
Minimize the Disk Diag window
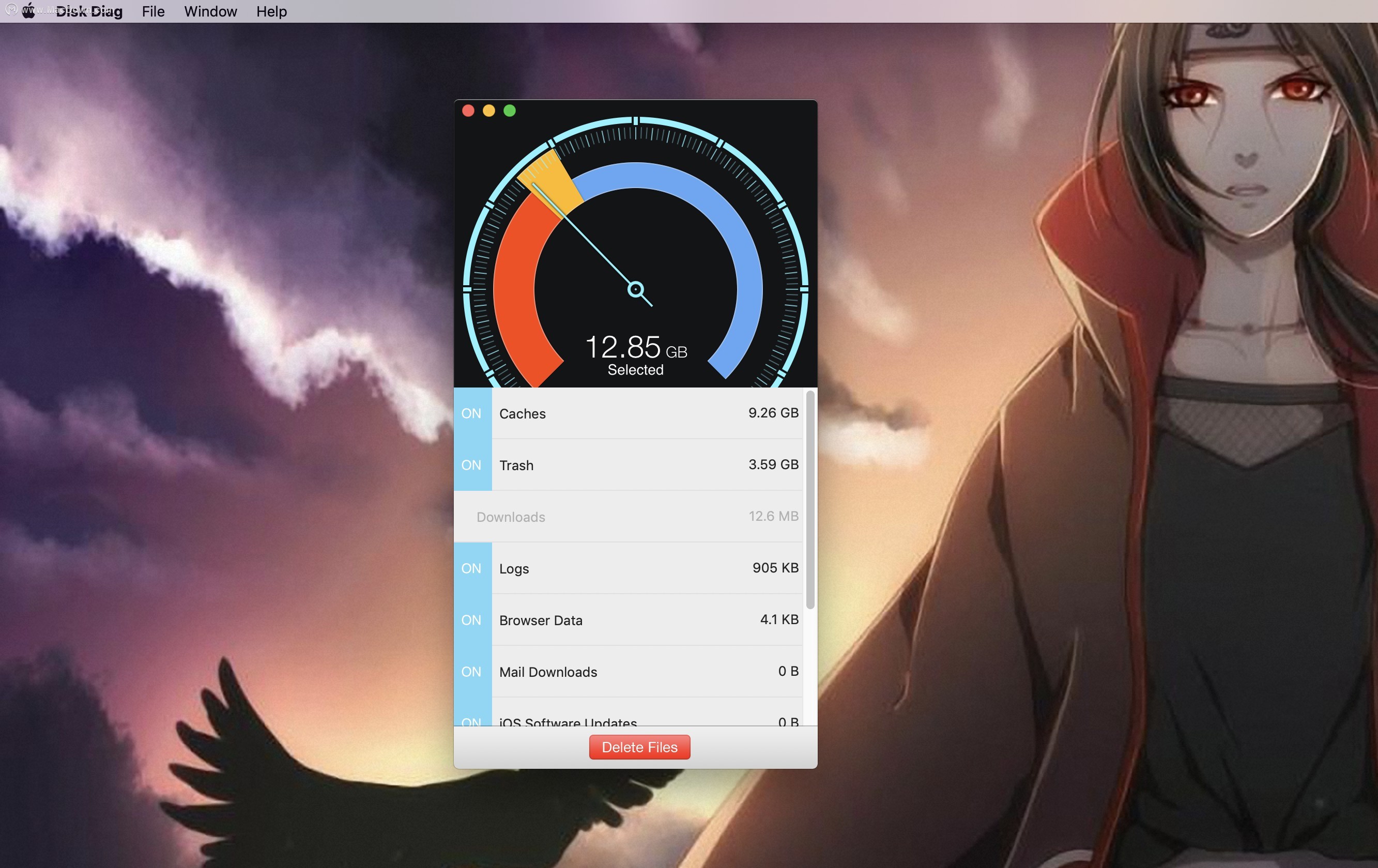[x=489, y=111]
